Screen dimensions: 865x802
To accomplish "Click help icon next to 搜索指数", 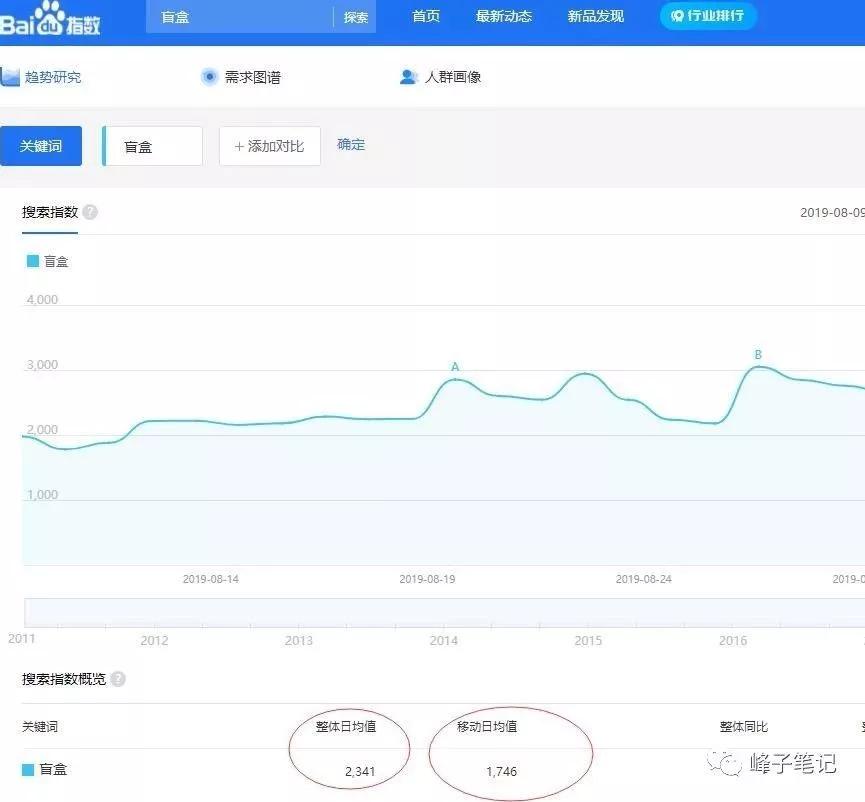I will (90, 212).
